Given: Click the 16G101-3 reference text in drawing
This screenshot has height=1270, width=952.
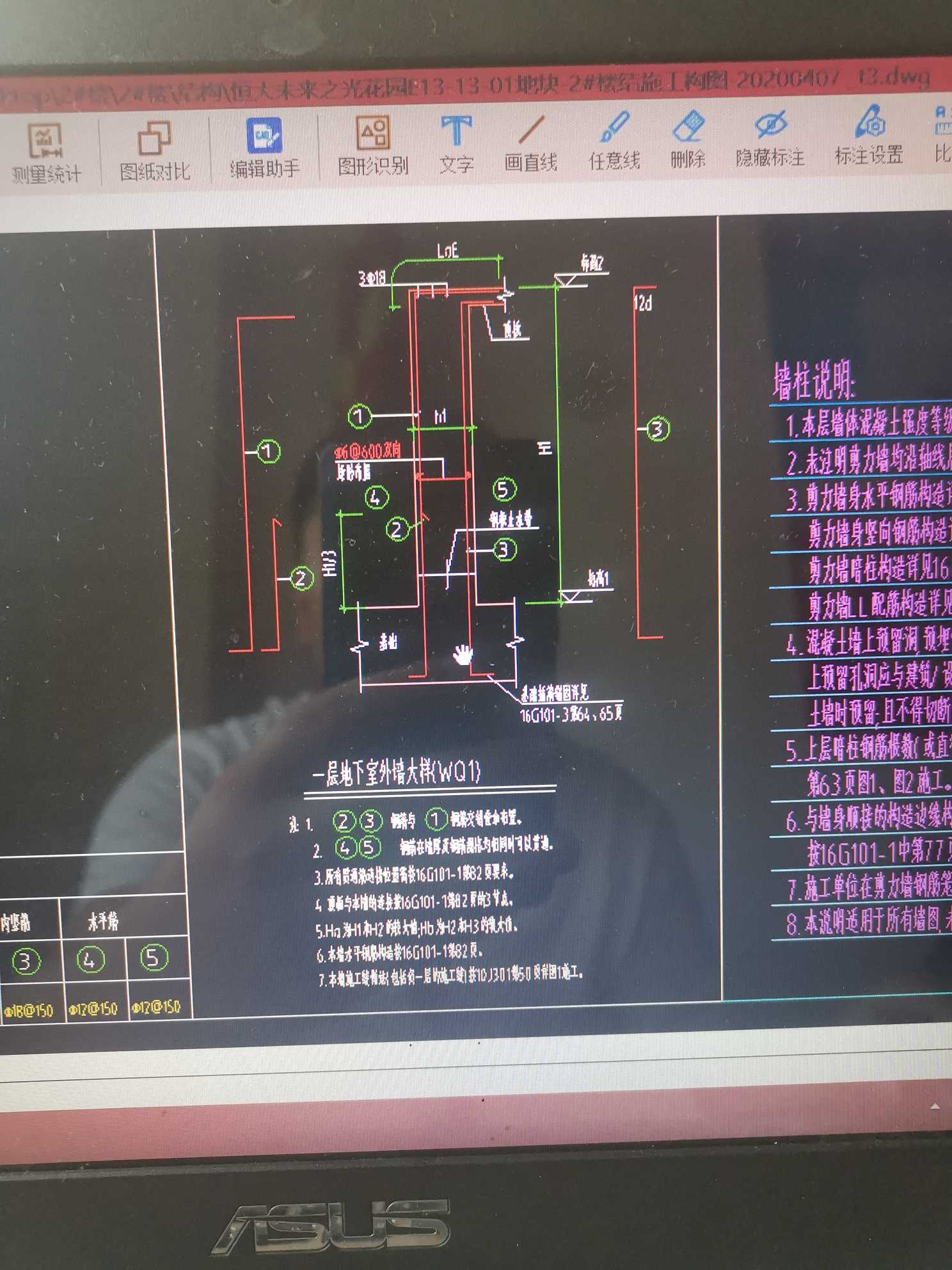Looking at the screenshot, I should pos(571,714).
